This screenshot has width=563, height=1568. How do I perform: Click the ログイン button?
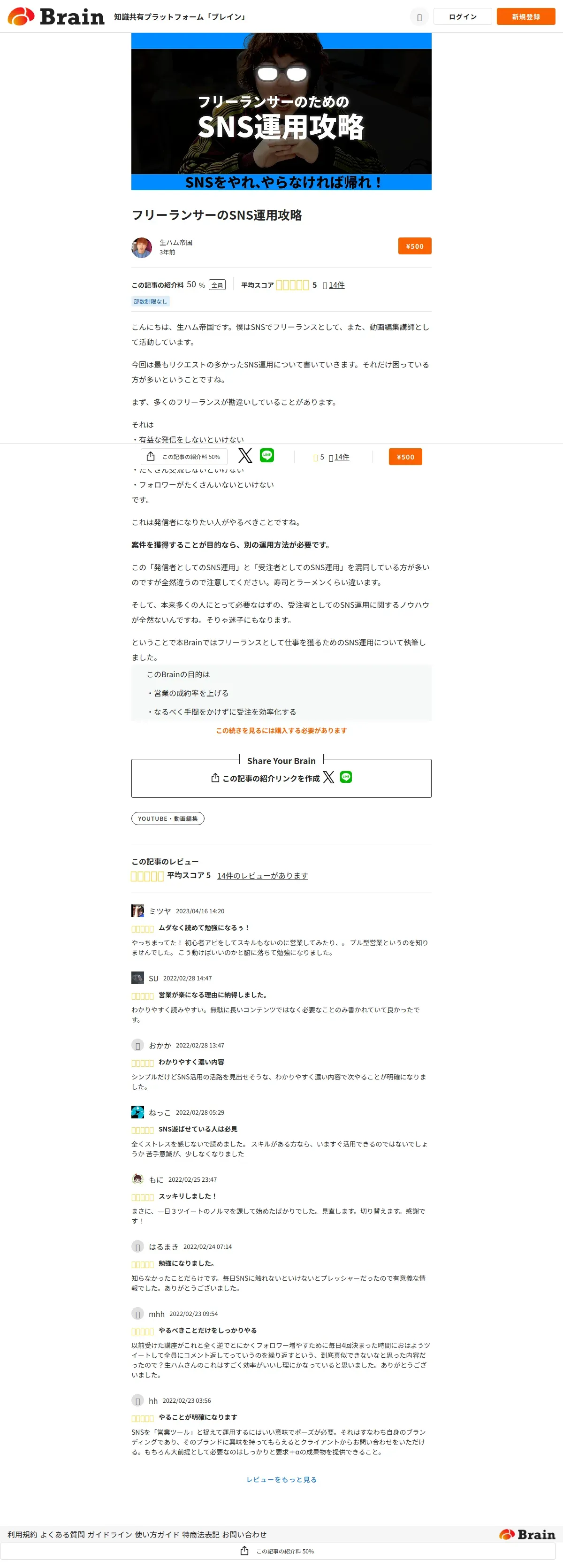(x=463, y=16)
